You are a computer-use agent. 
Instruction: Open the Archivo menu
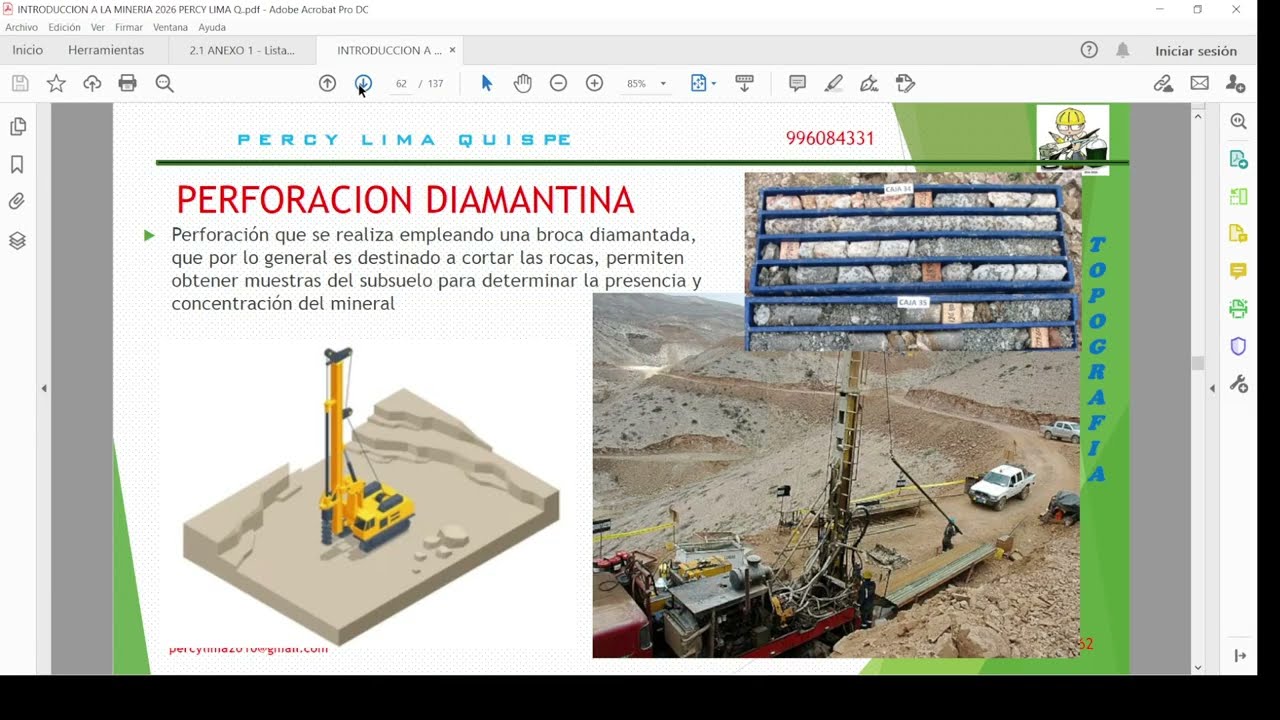click(x=21, y=27)
